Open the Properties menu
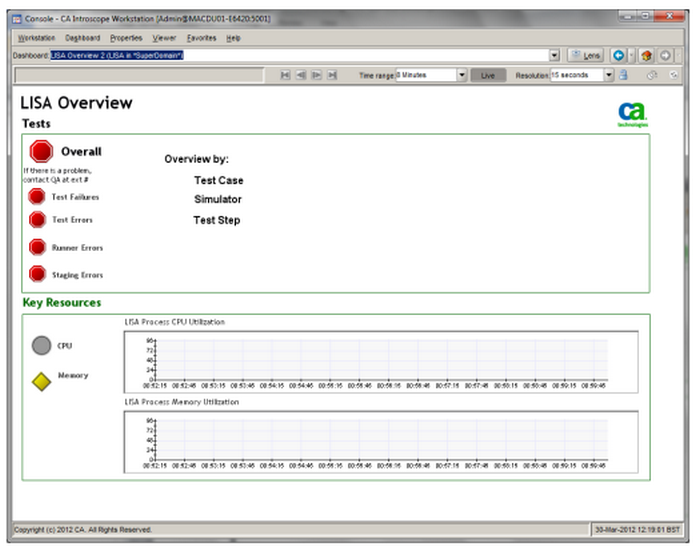The width and height of the screenshot is (700, 547). pyautogui.click(x=126, y=38)
